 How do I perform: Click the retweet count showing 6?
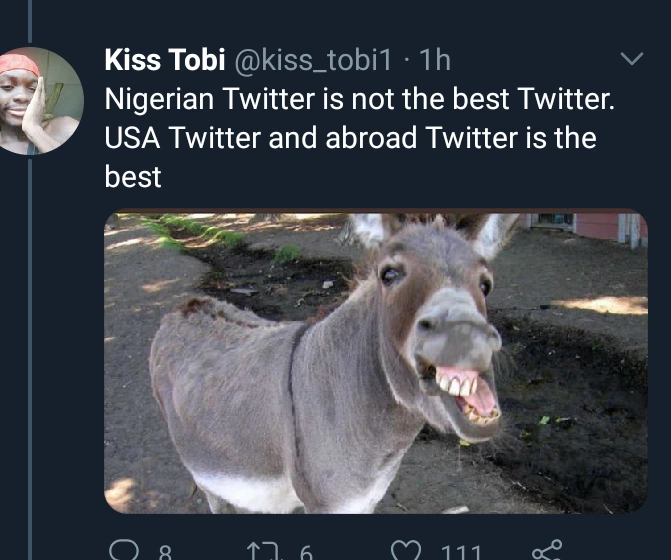tap(305, 551)
